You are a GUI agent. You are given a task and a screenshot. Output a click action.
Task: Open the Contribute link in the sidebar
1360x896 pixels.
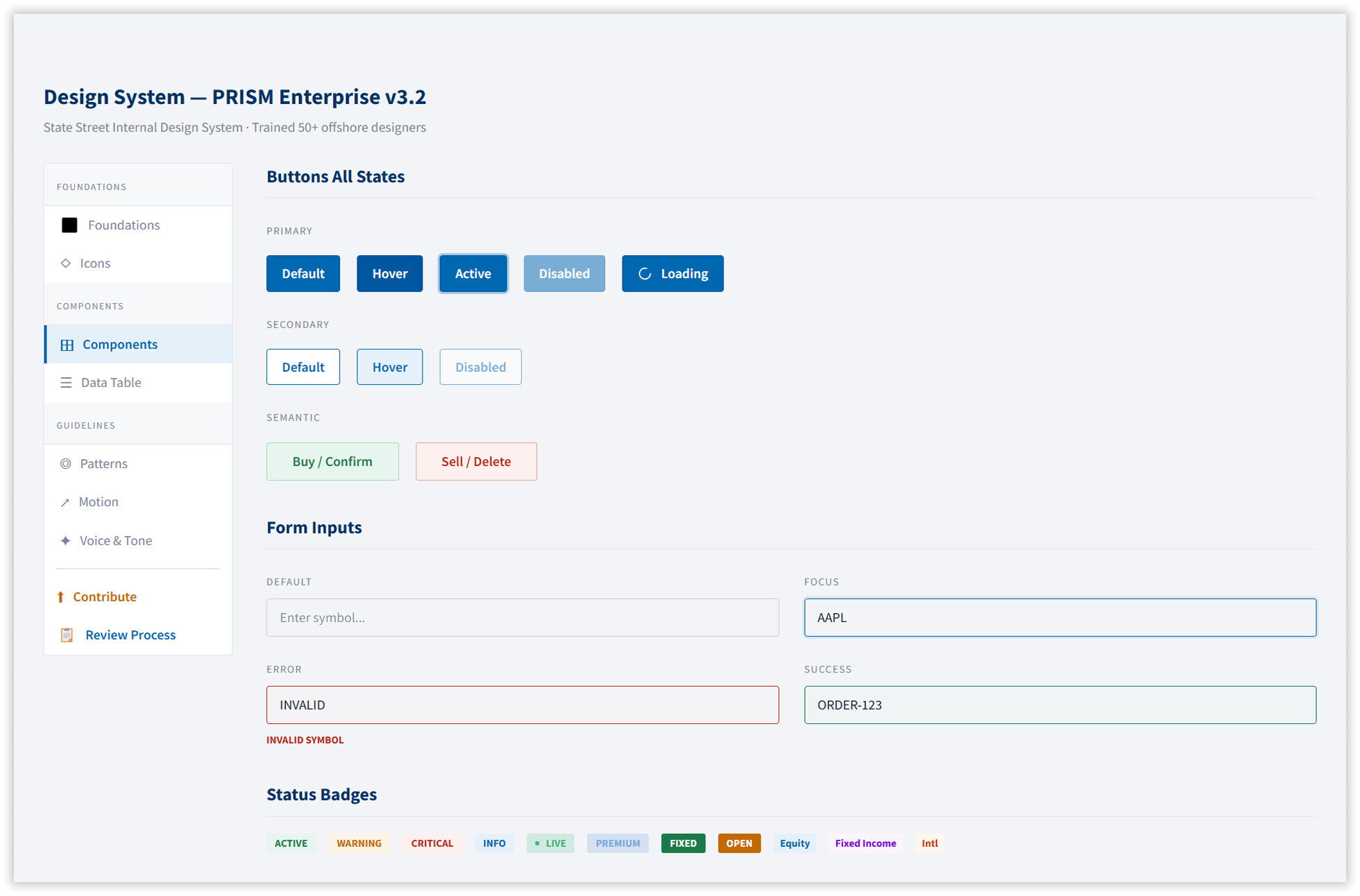pyautogui.click(x=104, y=596)
